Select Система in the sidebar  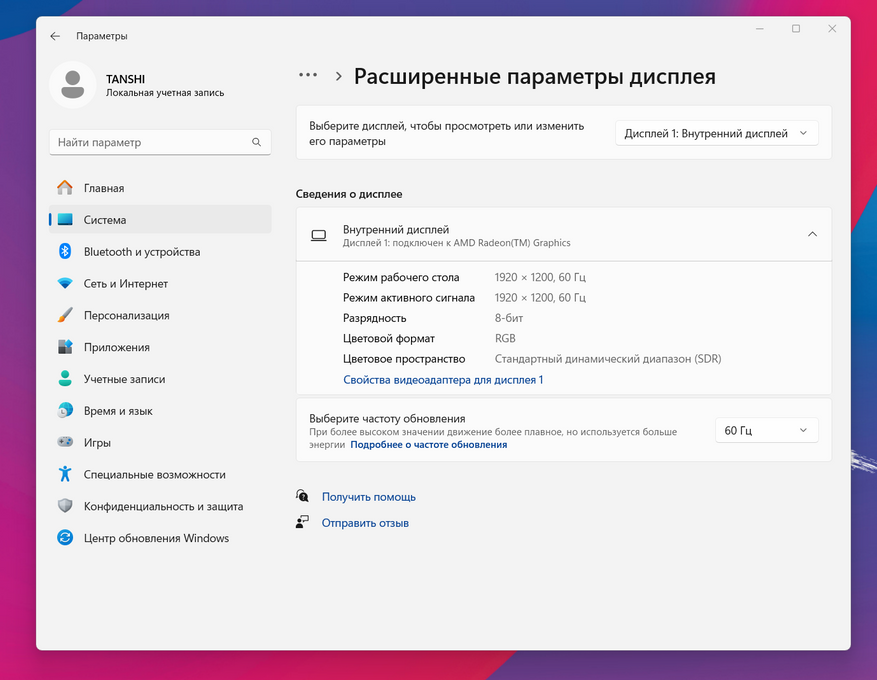[160, 220]
